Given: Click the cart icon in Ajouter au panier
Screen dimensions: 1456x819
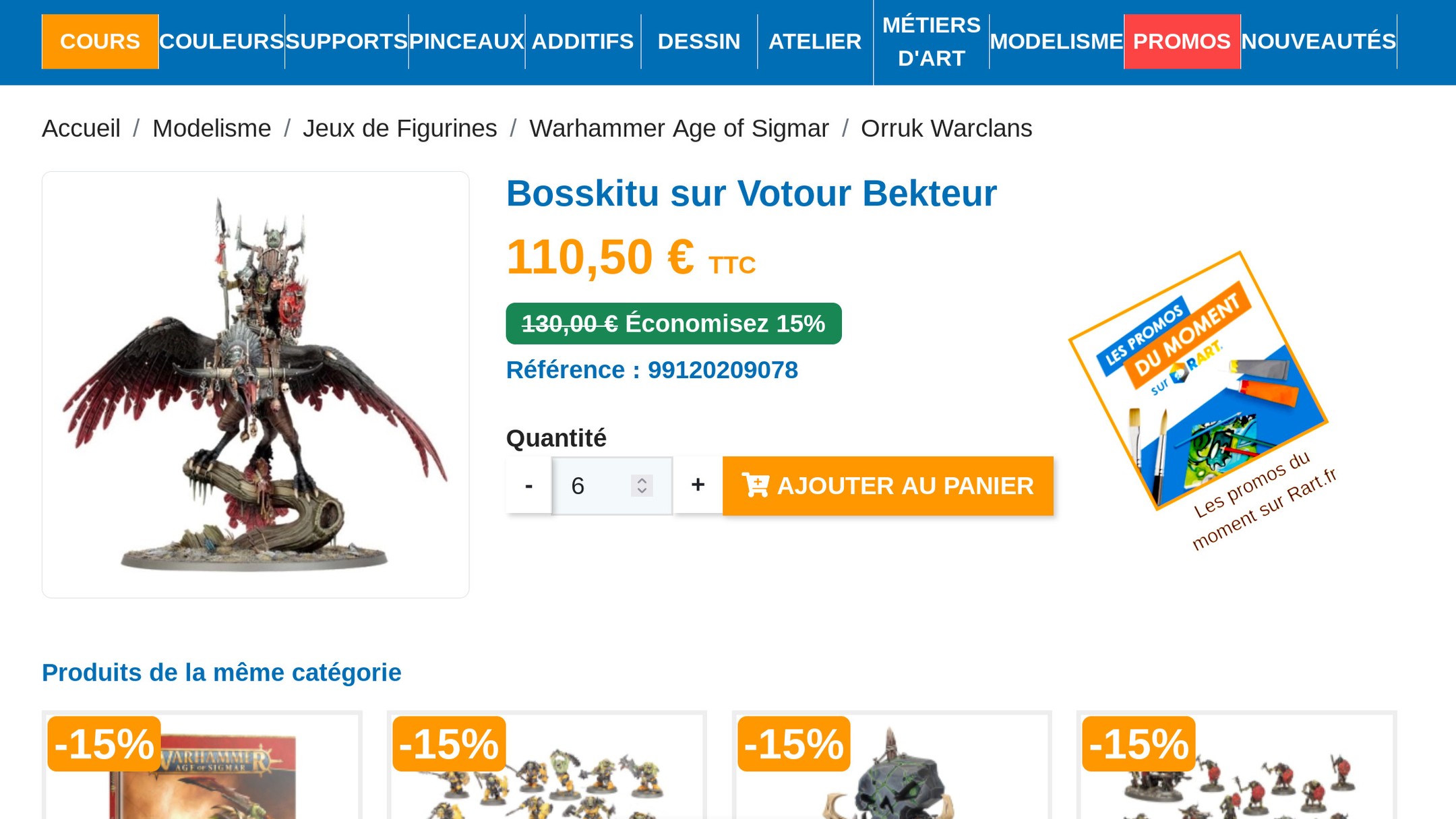Looking at the screenshot, I should pyautogui.click(x=755, y=485).
